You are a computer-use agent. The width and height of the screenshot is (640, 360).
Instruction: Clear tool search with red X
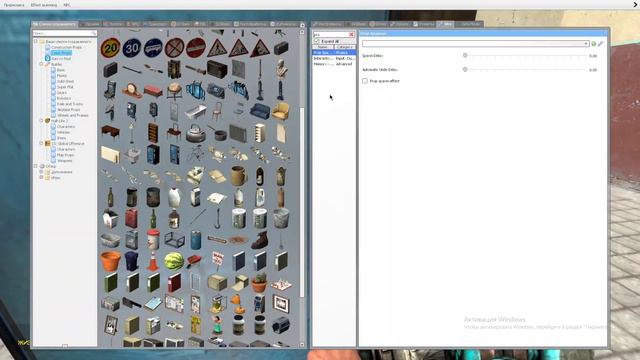coord(351,35)
